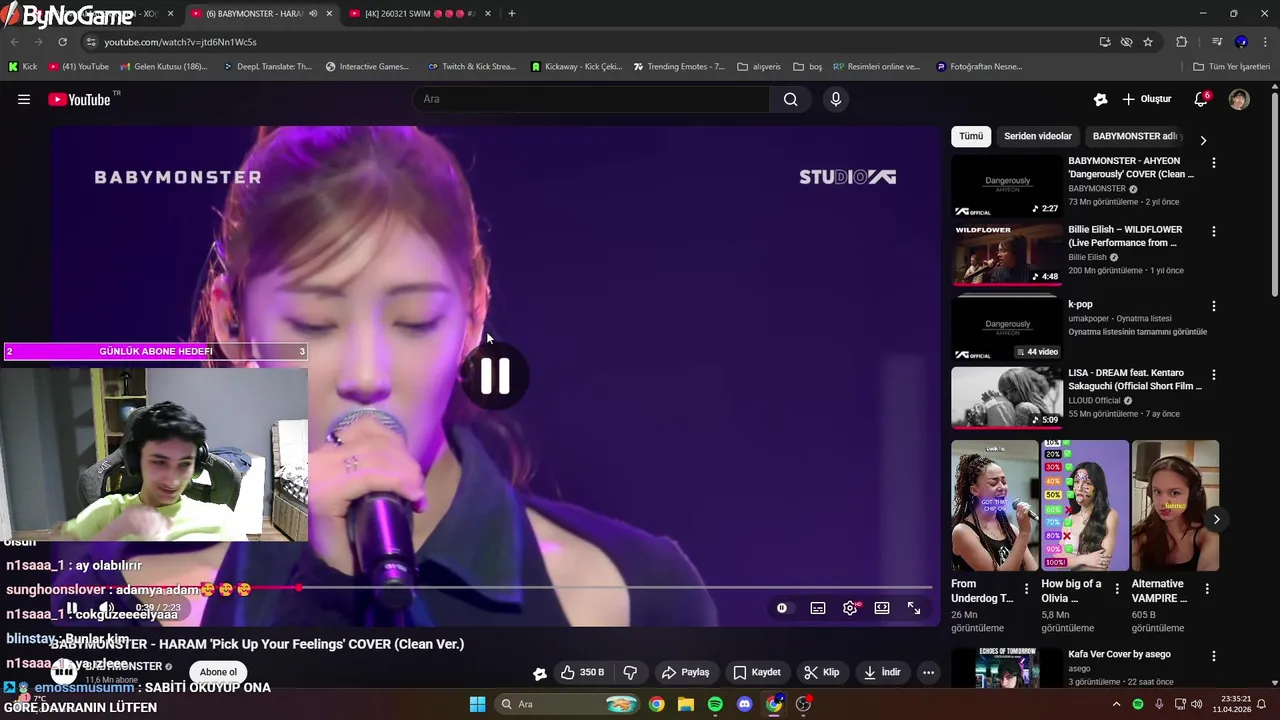Screen dimensions: 1280x720
Task: Open options for the From Underdog short
Action: point(1026,589)
